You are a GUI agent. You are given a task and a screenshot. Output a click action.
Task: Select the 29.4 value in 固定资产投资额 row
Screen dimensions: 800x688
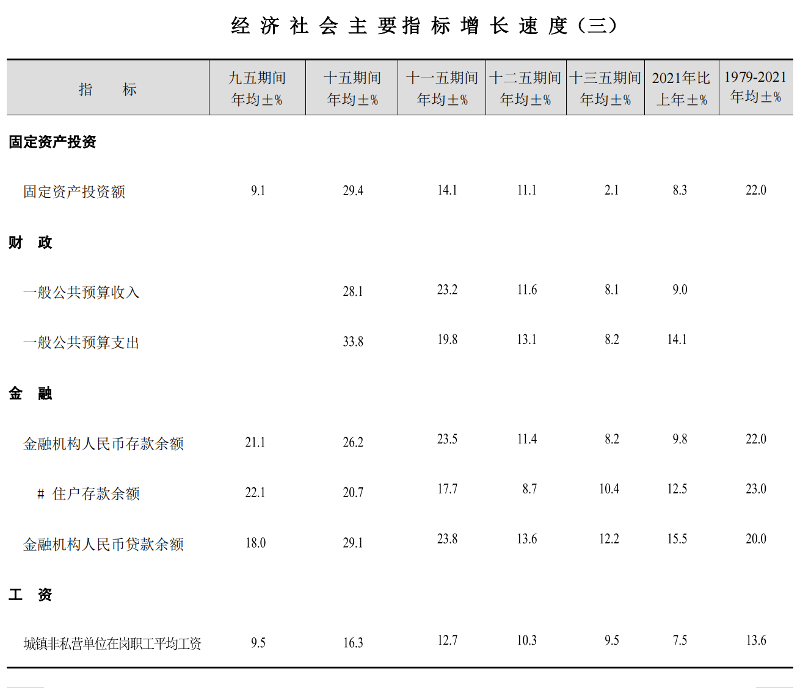(353, 190)
